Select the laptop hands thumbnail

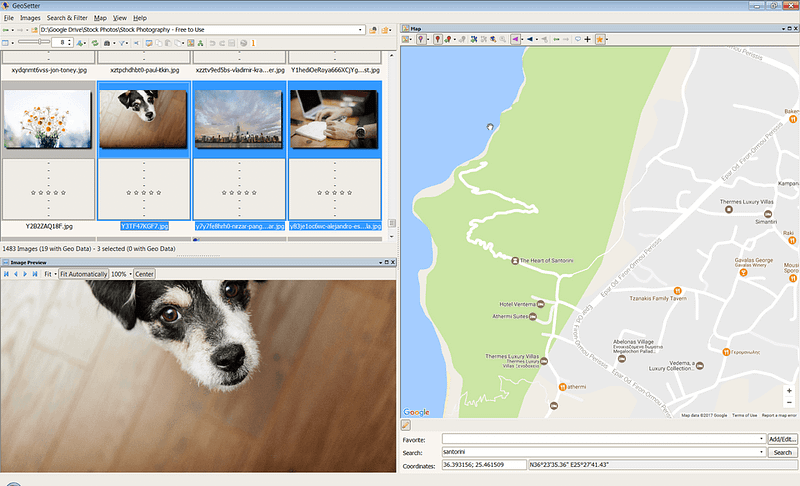334,119
